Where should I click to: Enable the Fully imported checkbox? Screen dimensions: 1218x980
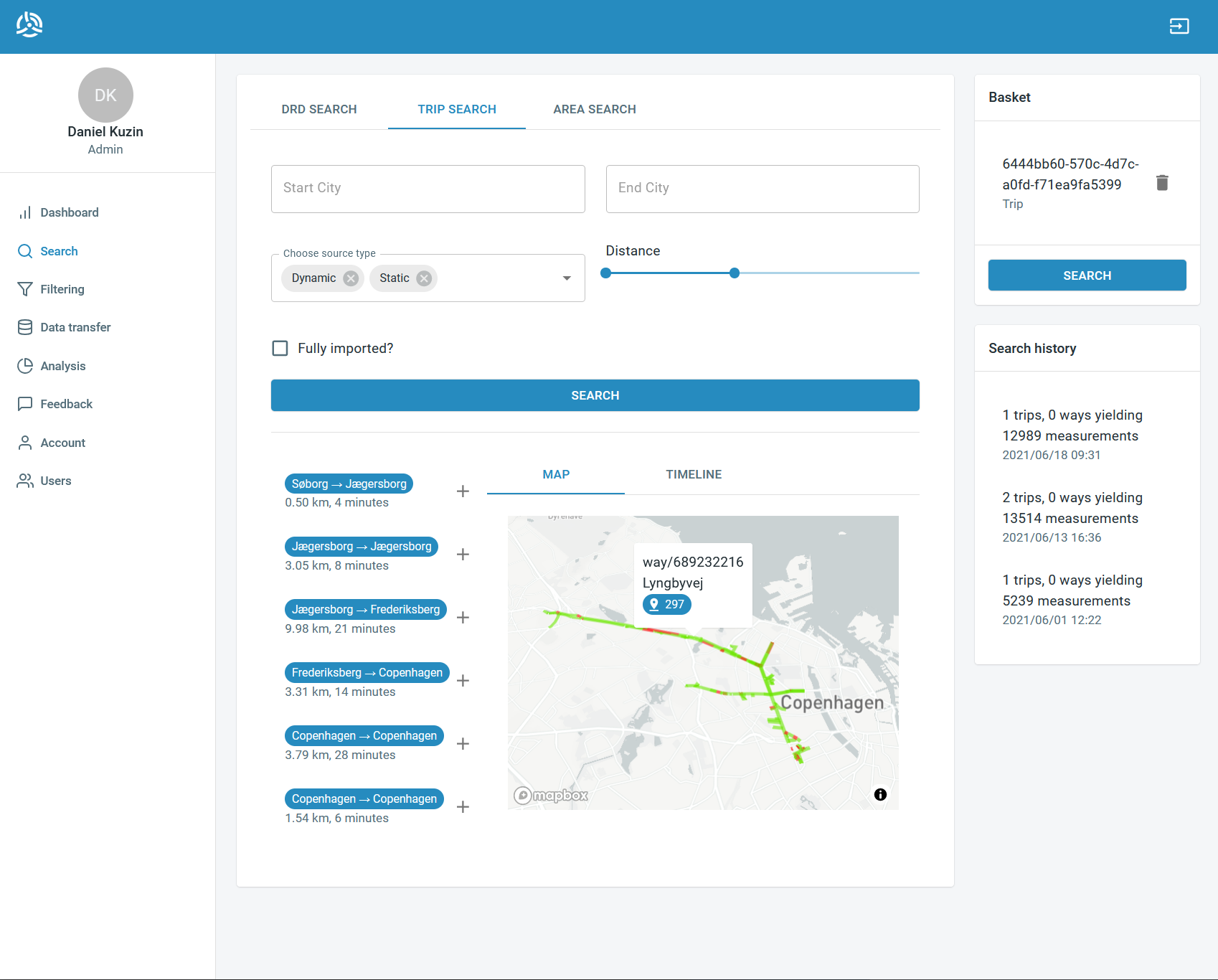coord(280,348)
